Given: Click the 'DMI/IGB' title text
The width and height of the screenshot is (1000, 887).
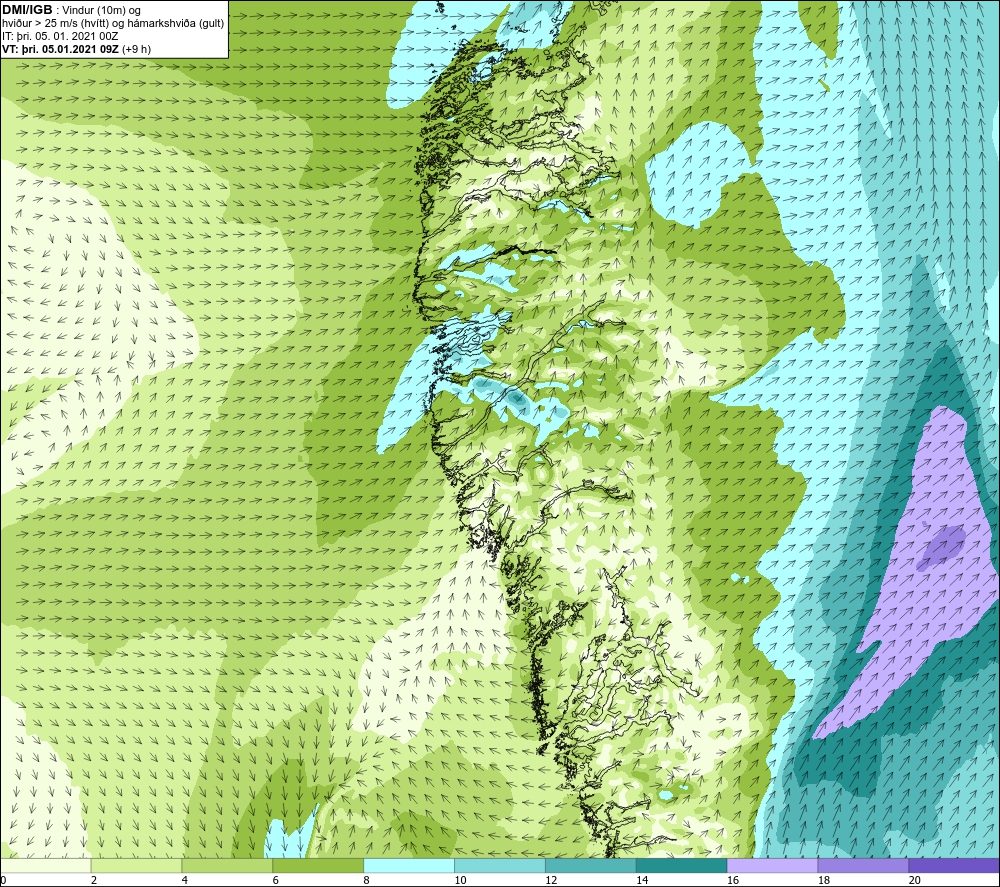Looking at the screenshot, I should [27, 10].
